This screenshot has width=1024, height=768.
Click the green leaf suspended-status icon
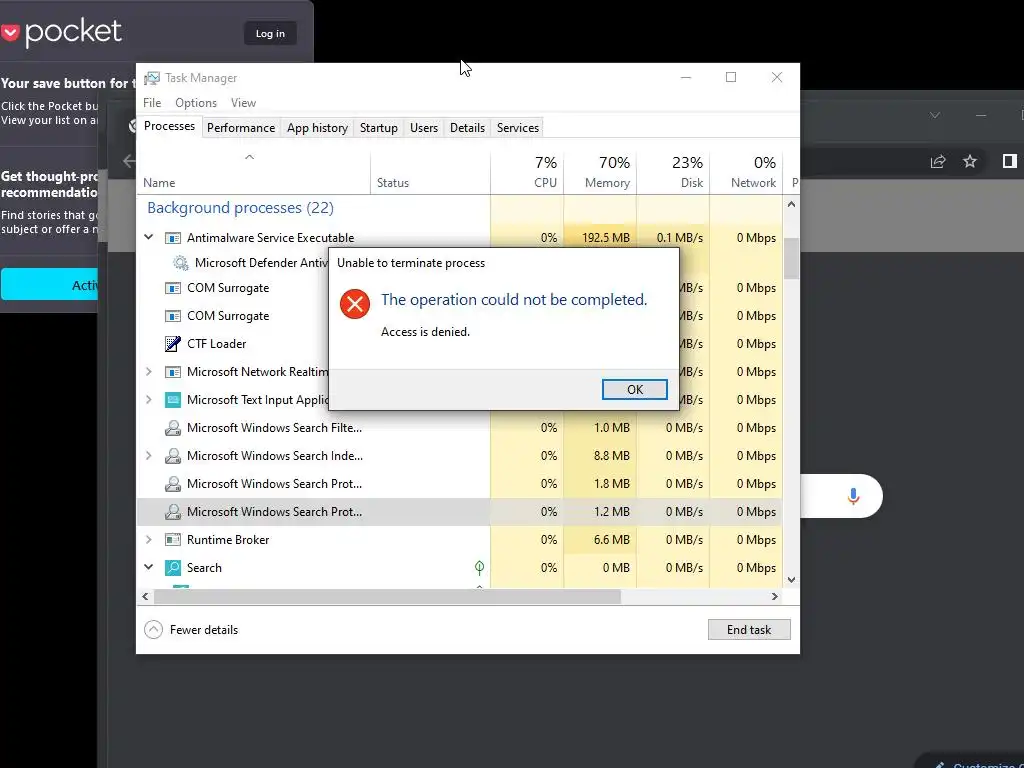click(479, 568)
